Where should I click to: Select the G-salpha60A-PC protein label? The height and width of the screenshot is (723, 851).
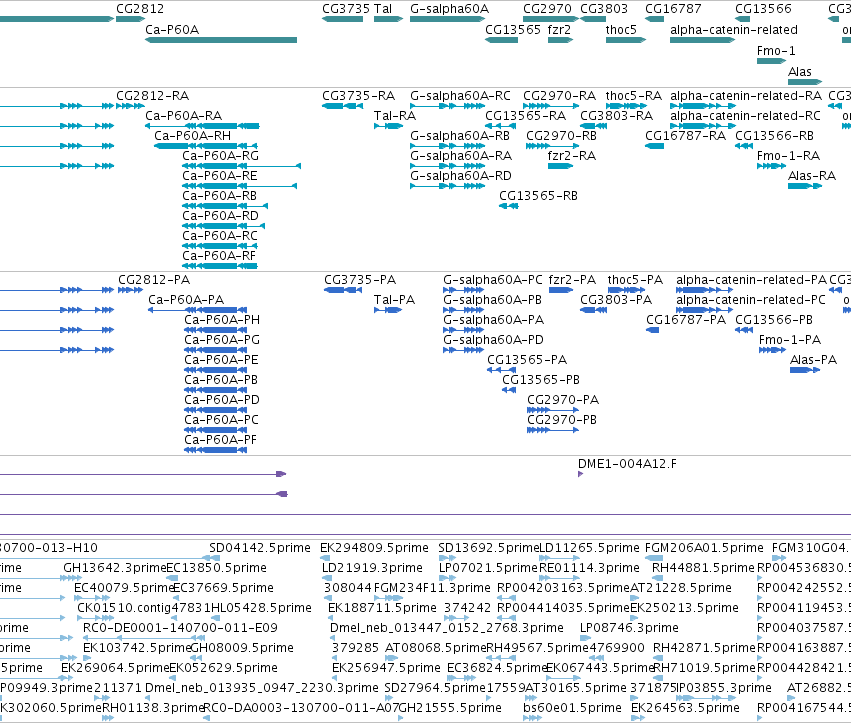click(493, 280)
